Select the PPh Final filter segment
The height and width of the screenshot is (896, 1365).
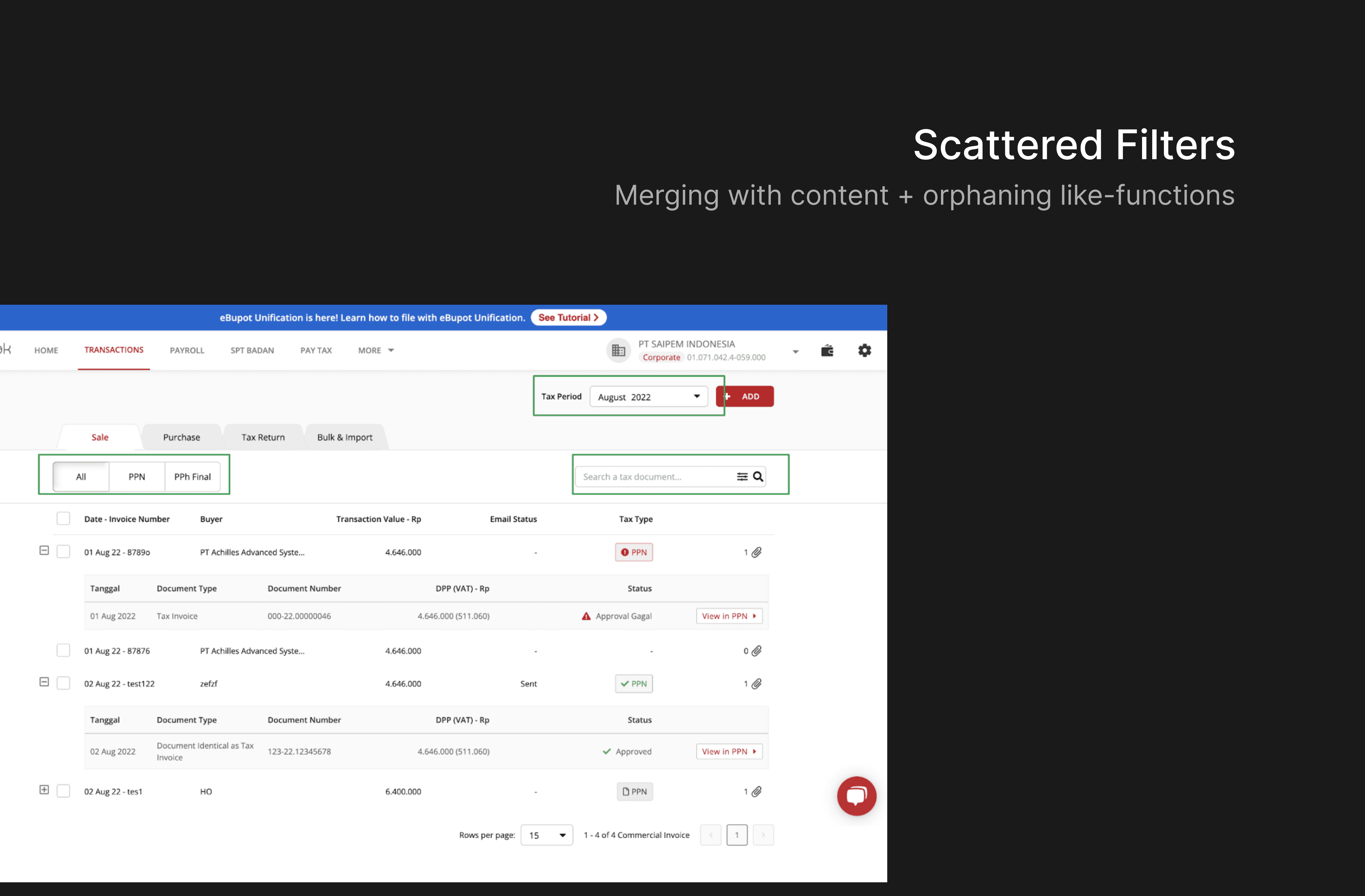(192, 477)
